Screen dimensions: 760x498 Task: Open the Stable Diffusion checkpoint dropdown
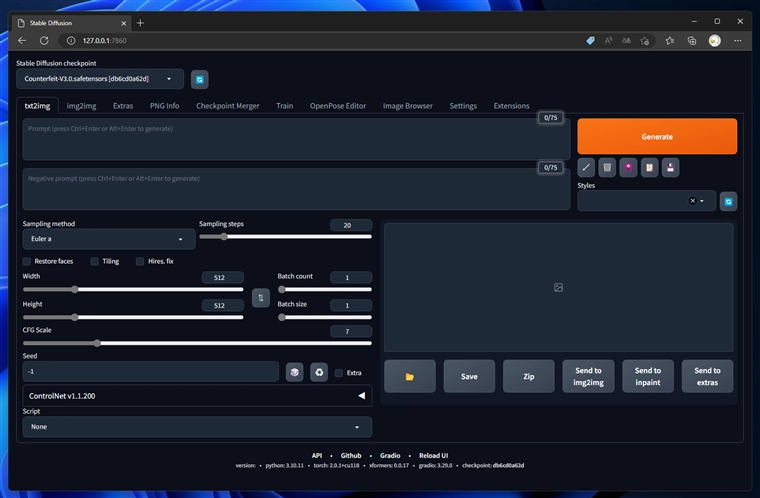coord(100,79)
